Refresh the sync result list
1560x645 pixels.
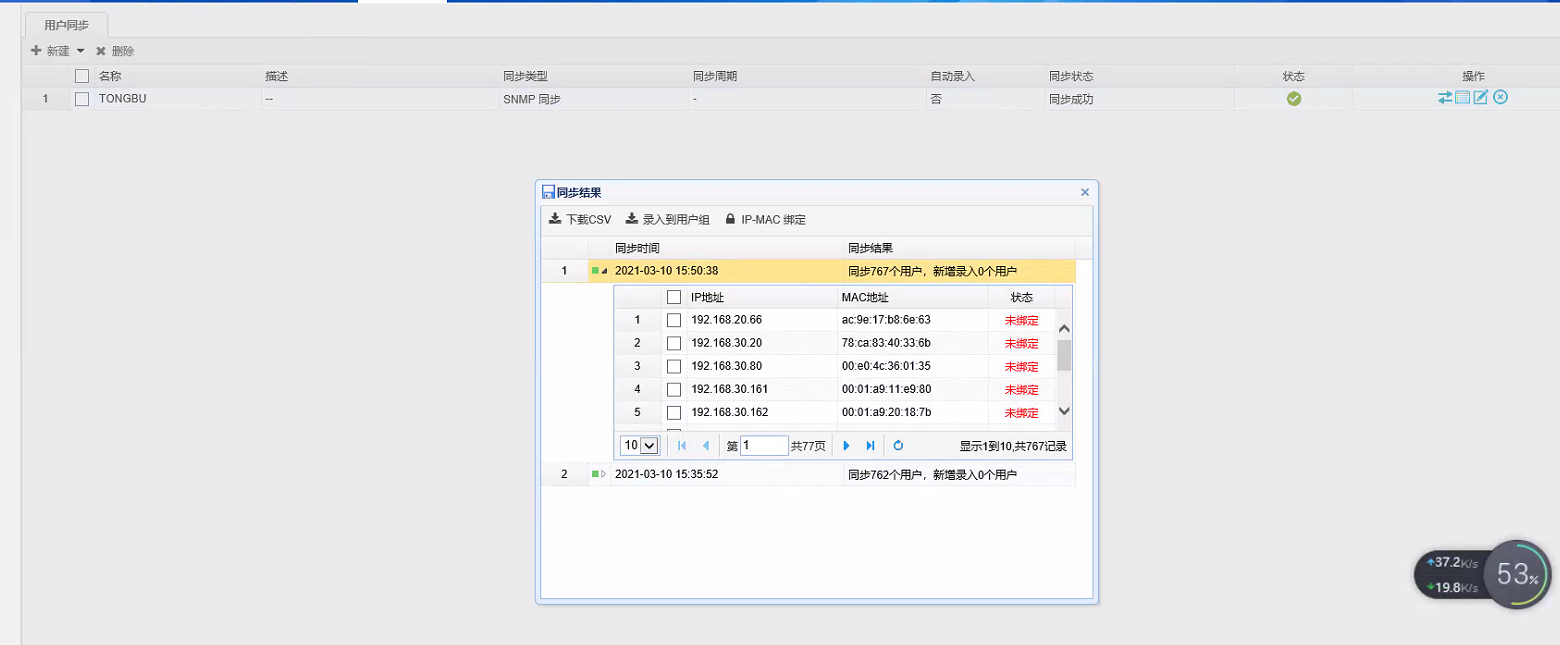click(x=898, y=446)
